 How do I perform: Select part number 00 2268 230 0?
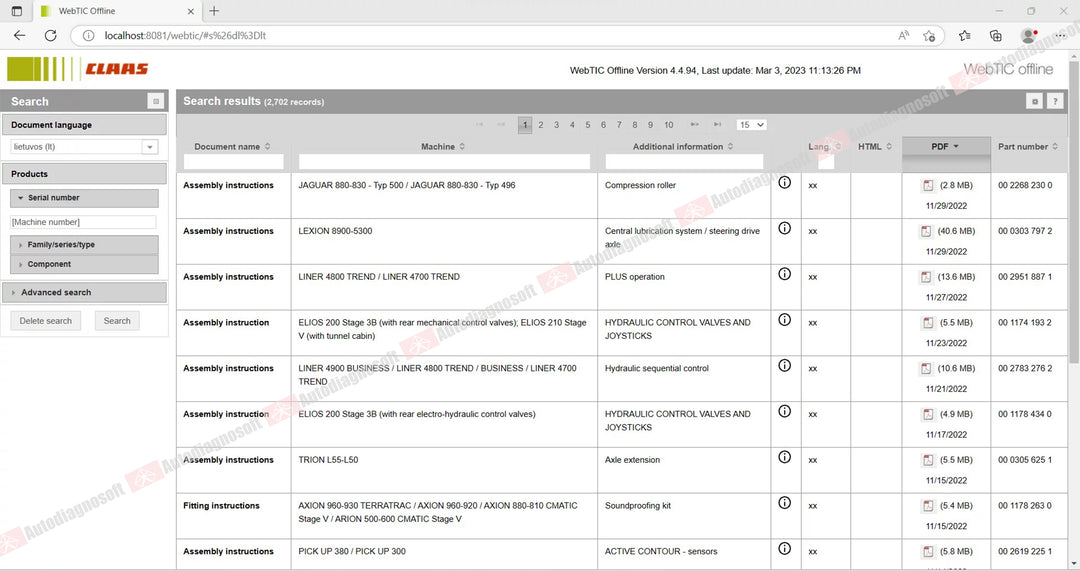(x=1025, y=185)
